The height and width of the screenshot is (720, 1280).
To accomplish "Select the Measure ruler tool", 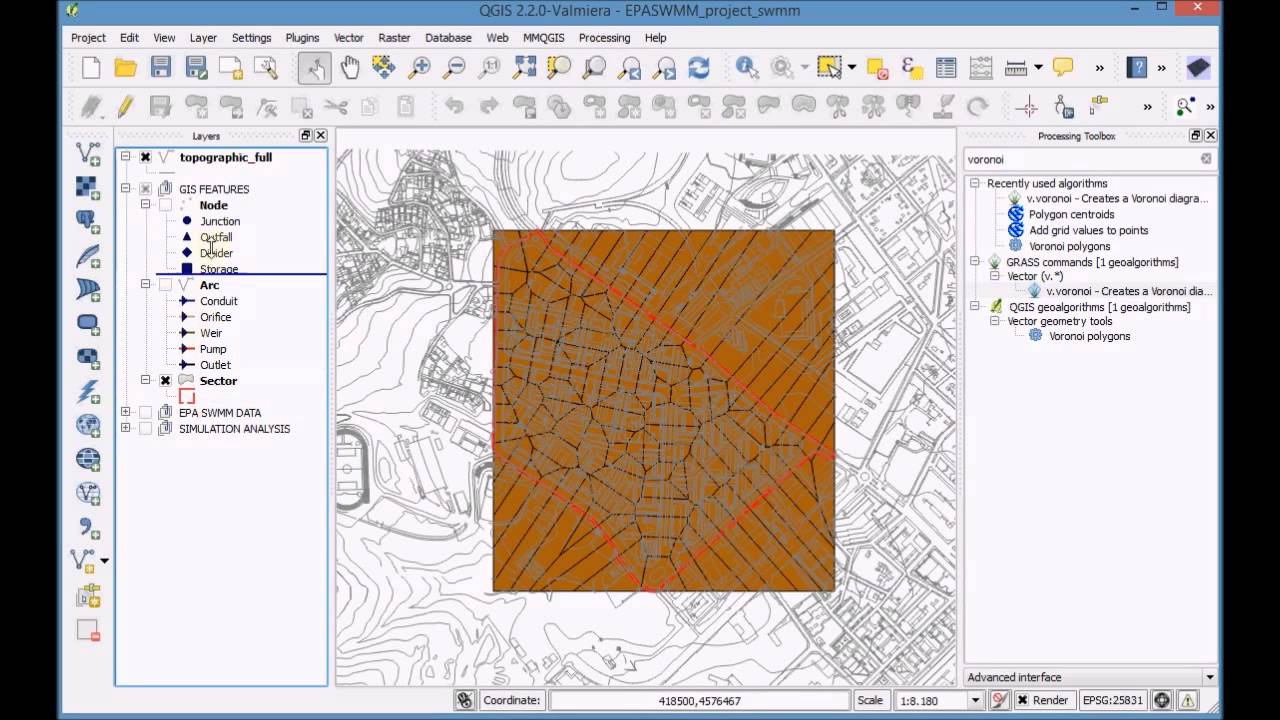I will pyautogui.click(x=1016, y=67).
